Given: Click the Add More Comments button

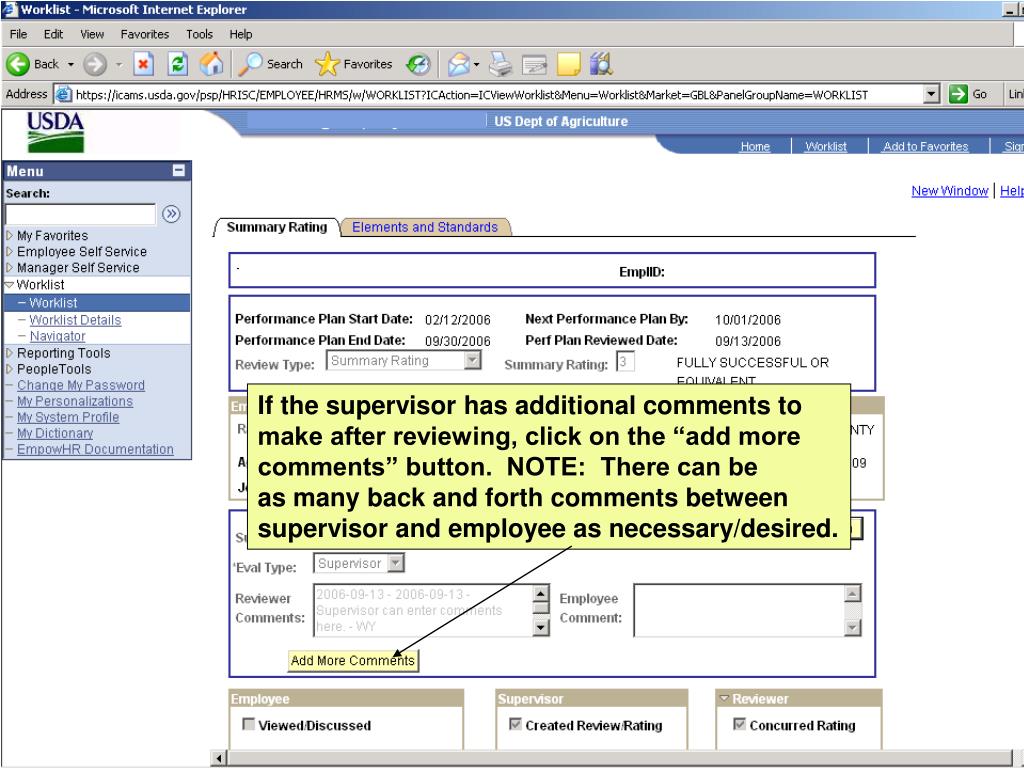Looking at the screenshot, I should [352, 661].
